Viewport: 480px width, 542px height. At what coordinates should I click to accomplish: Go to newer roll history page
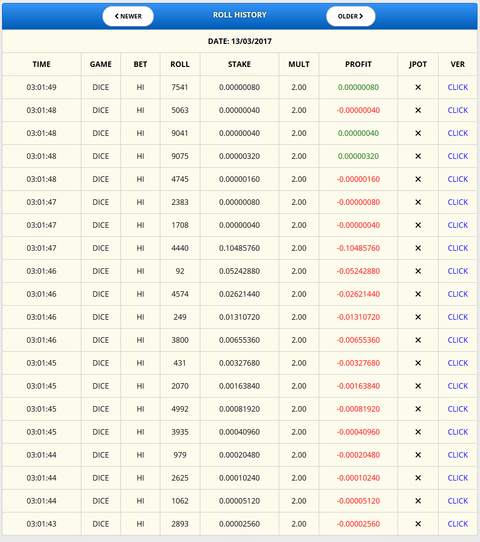[128, 16]
